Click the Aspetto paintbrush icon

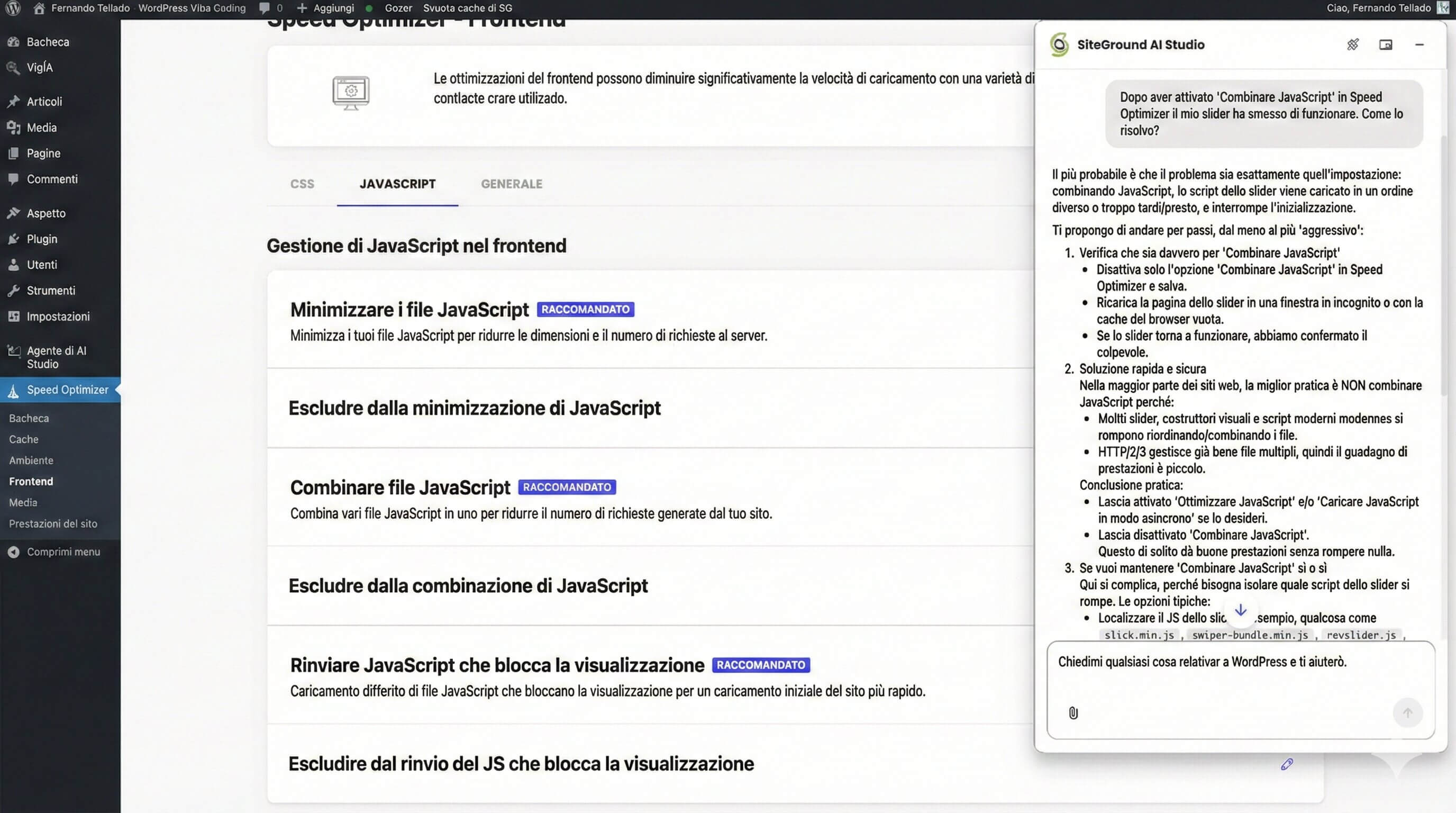pos(14,213)
